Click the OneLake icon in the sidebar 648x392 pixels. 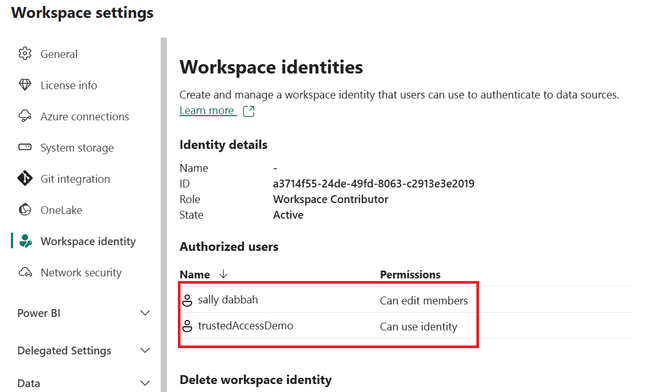25,210
